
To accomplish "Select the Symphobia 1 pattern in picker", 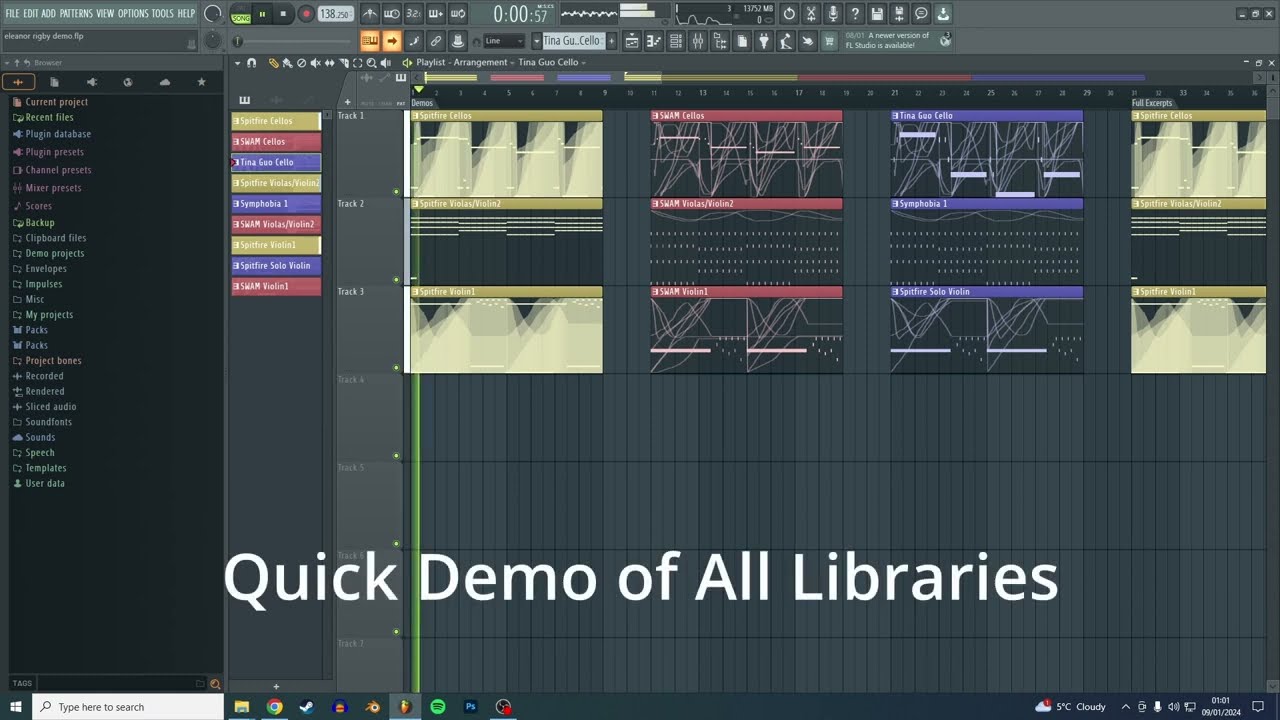I will click(x=276, y=204).
